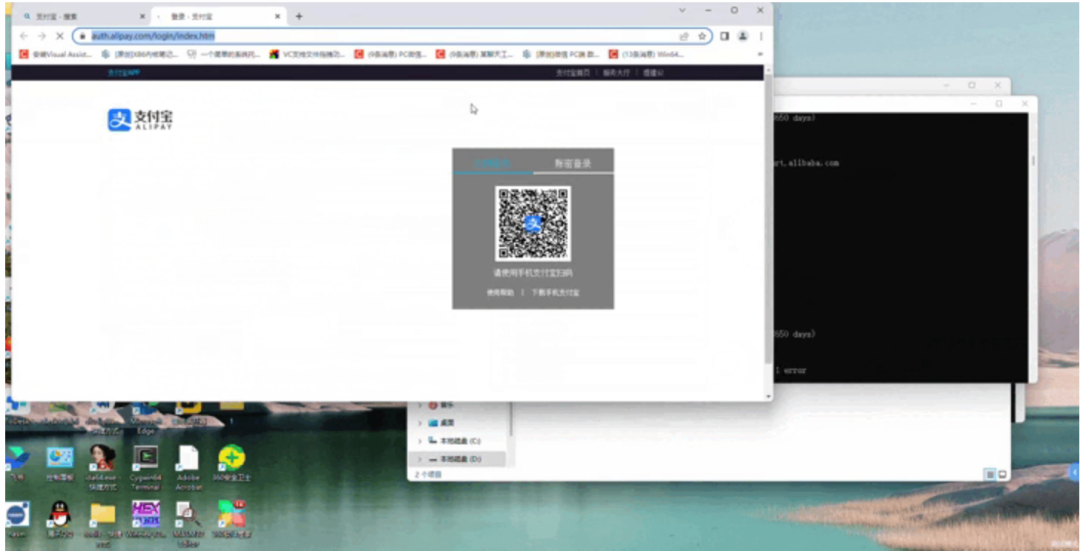Image resolution: width=1080 pixels, height=551 pixels.
Task: Open the browser profile avatar
Action: (x=742, y=36)
